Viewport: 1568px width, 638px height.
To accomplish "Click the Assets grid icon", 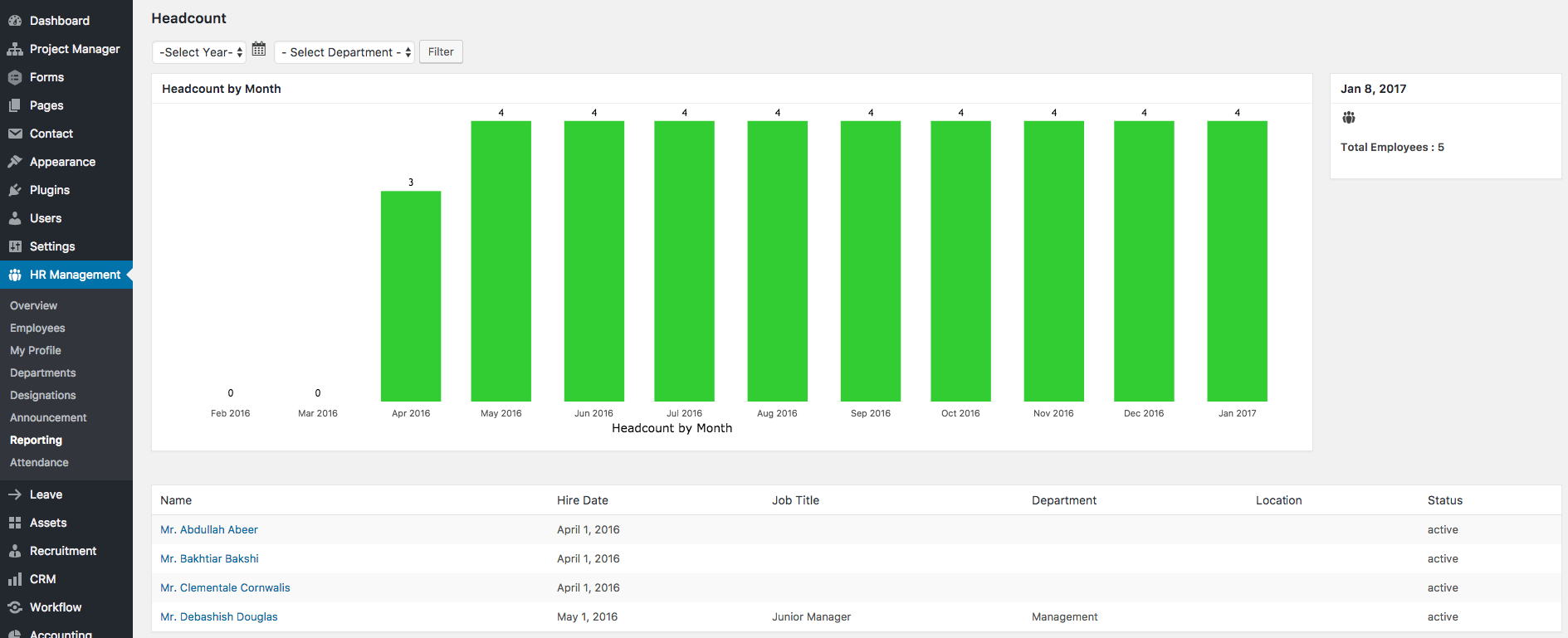I will click(x=15, y=523).
